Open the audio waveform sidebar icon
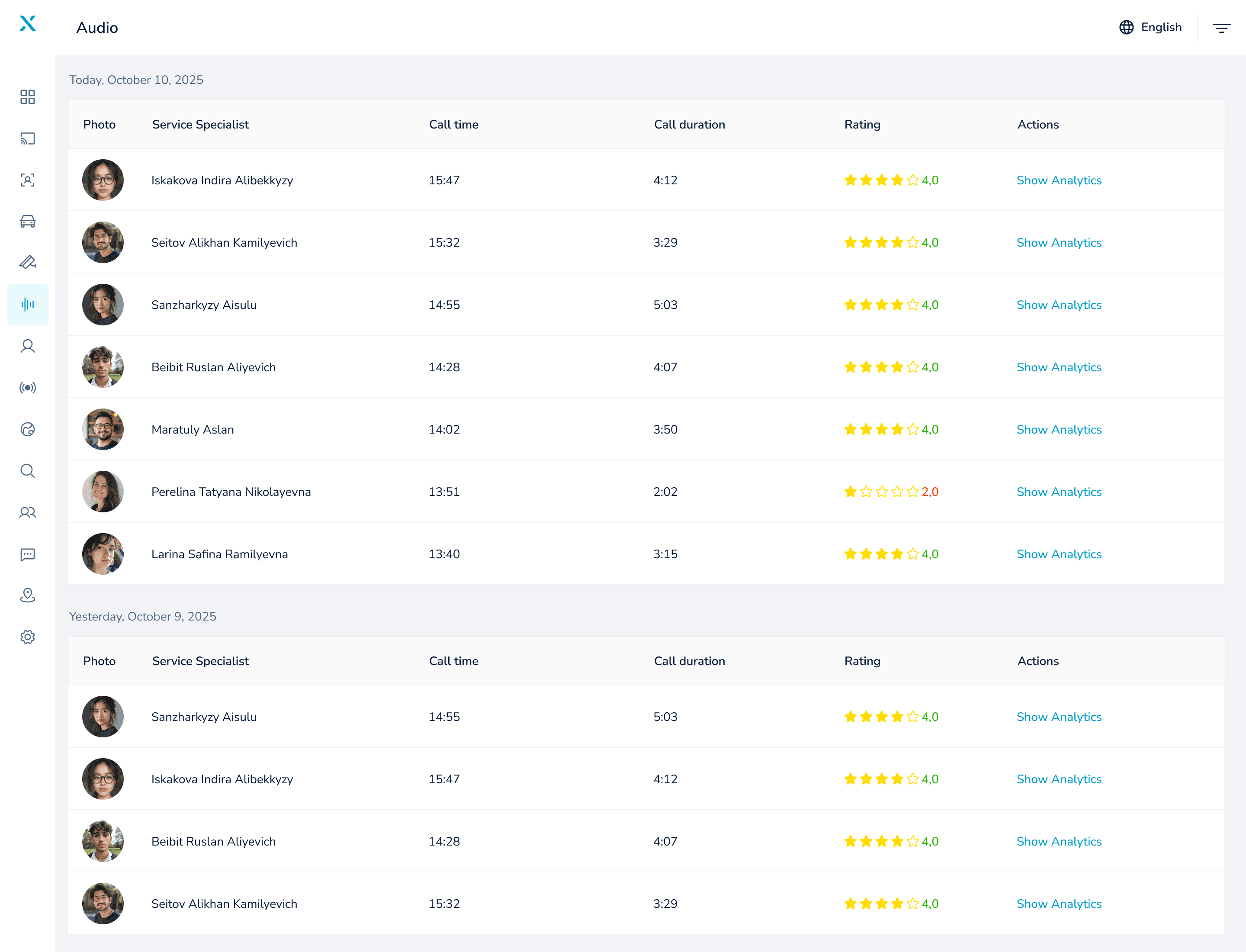The height and width of the screenshot is (952, 1246). click(x=27, y=305)
